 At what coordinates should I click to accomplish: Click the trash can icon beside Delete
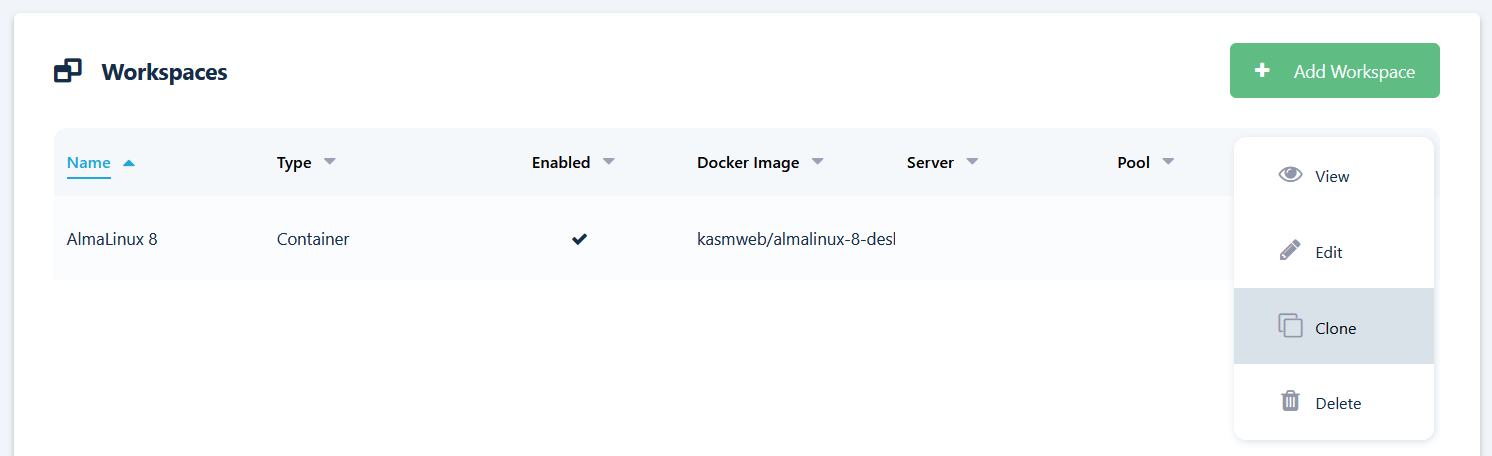(x=1290, y=402)
